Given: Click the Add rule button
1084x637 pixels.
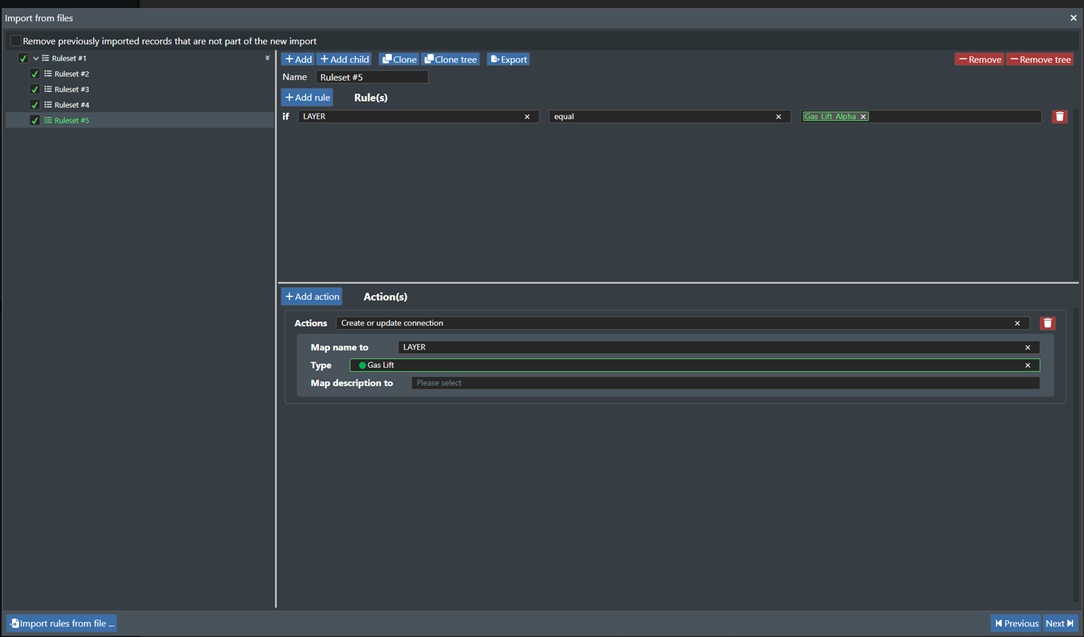Looking at the screenshot, I should (x=307, y=98).
